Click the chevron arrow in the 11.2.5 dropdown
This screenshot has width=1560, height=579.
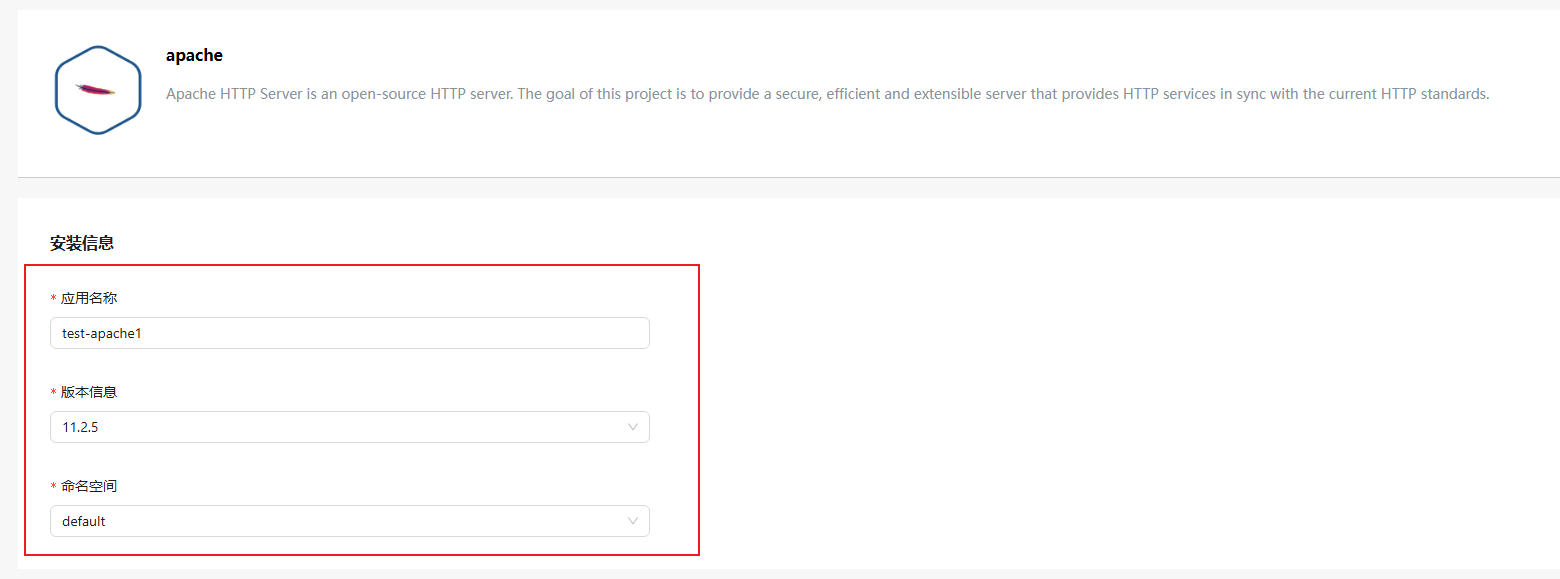point(632,427)
